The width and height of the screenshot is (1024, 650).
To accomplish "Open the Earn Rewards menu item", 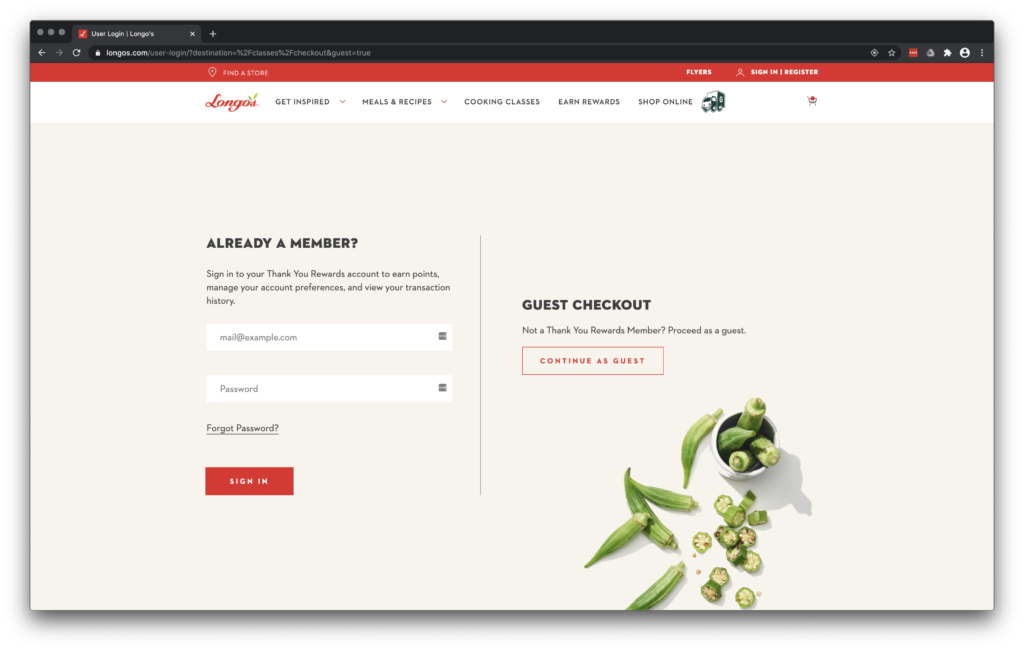I will [588, 102].
